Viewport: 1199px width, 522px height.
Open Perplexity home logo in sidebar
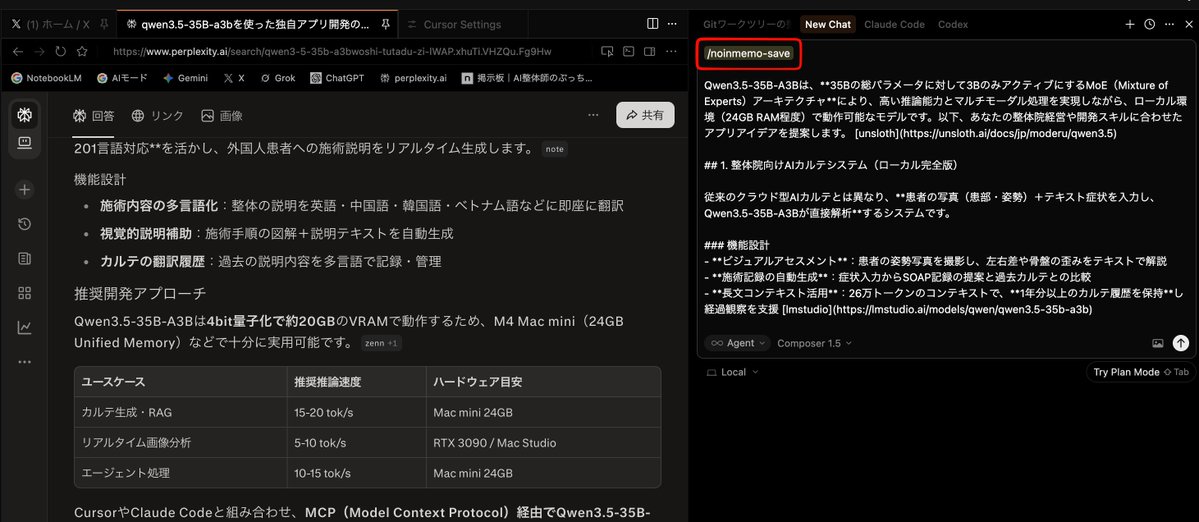click(x=24, y=115)
